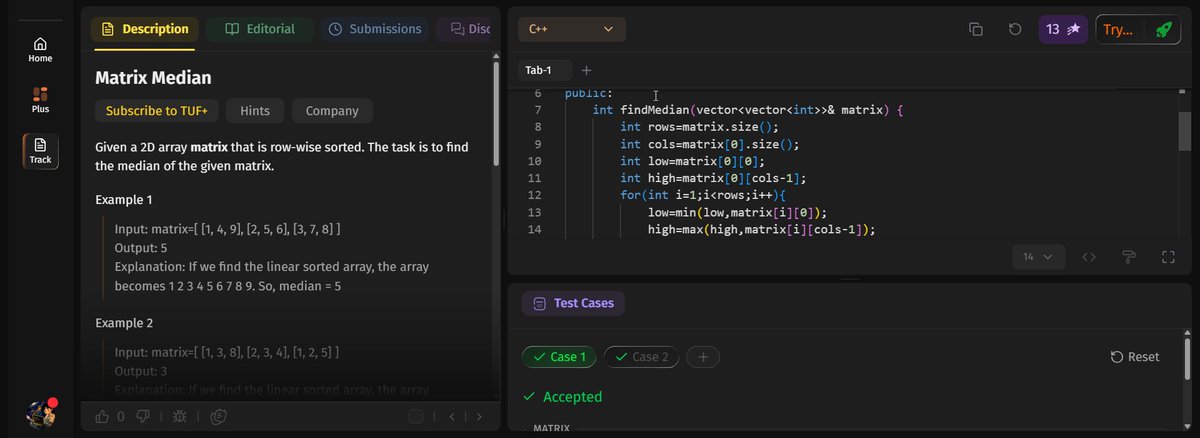The width and height of the screenshot is (1200, 438).
Task: Add a new test case with plus
Action: click(x=703, y=357)
